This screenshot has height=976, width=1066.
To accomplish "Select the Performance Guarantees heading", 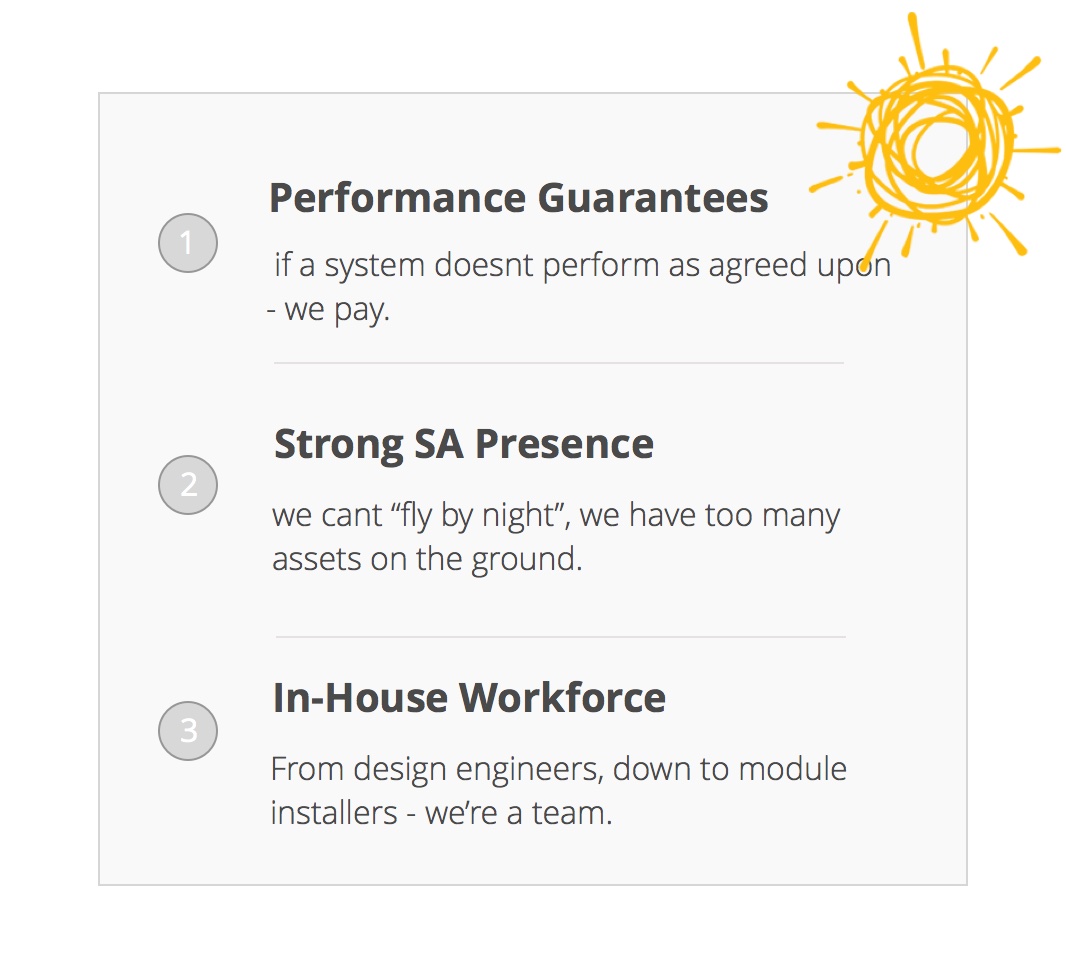I will pyautogui.click(x=519, y=198).
